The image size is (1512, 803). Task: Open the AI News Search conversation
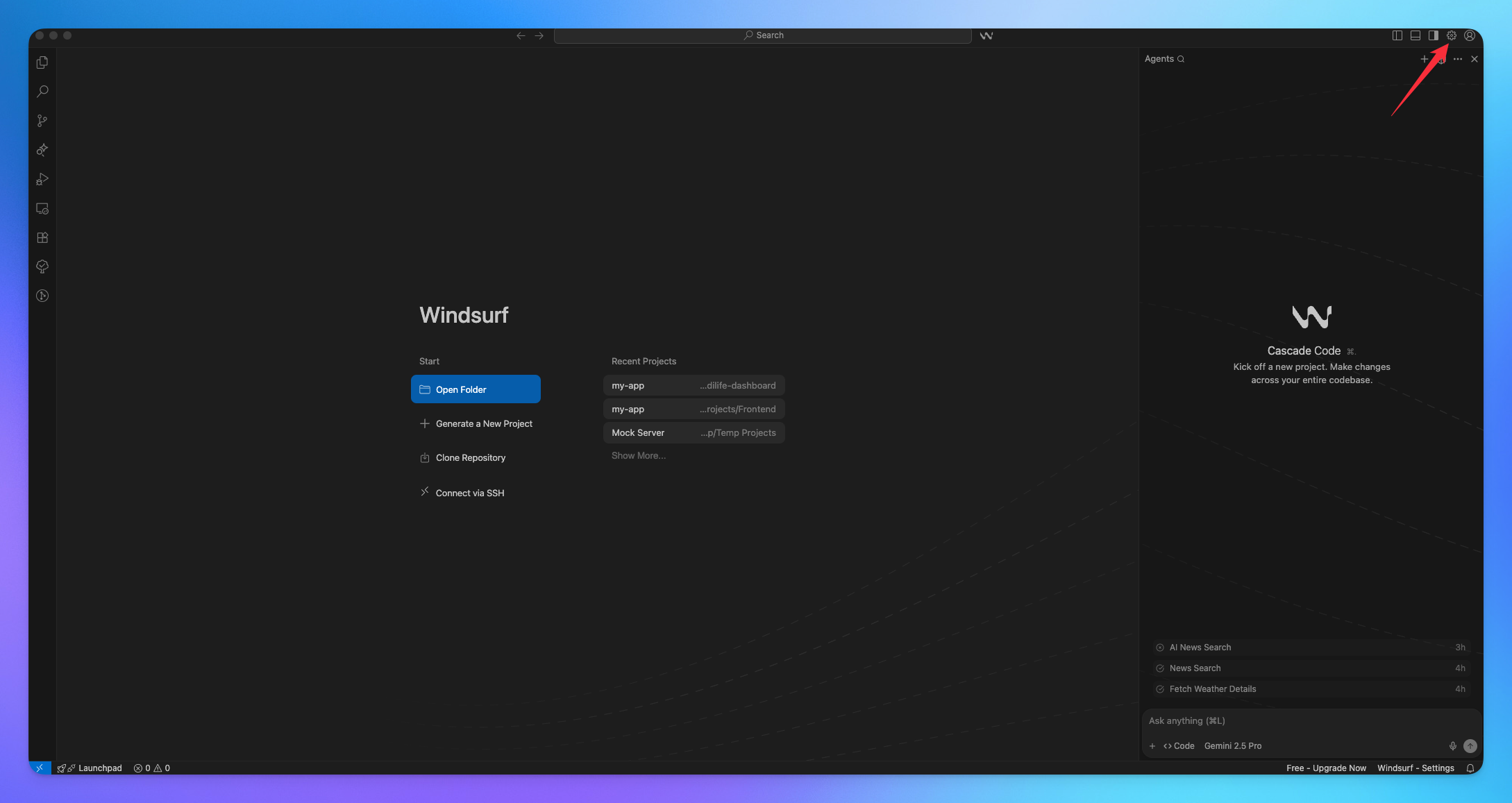1200,647
